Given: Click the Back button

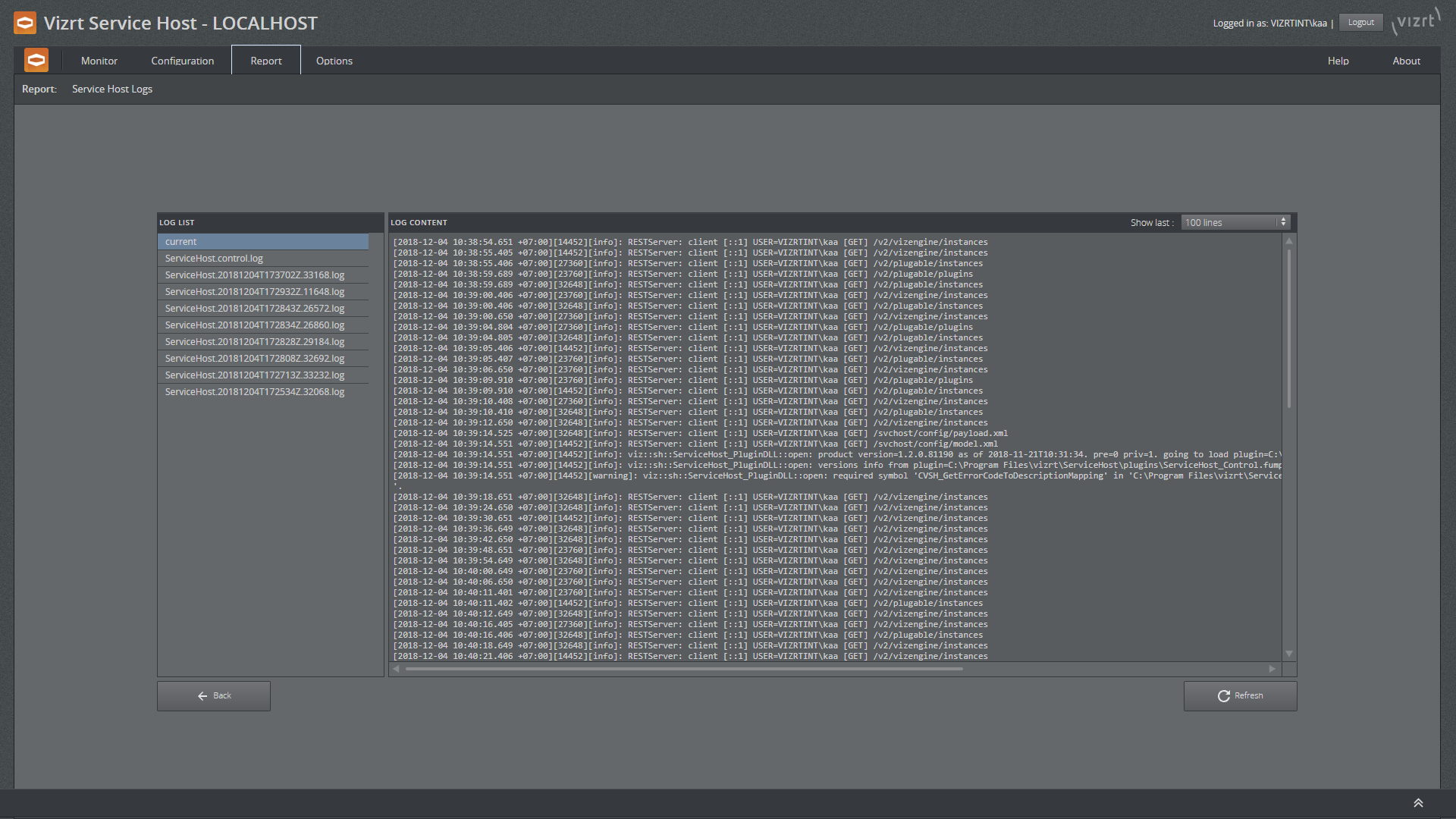Looking at the screenshot, I should tap(212, 695).
